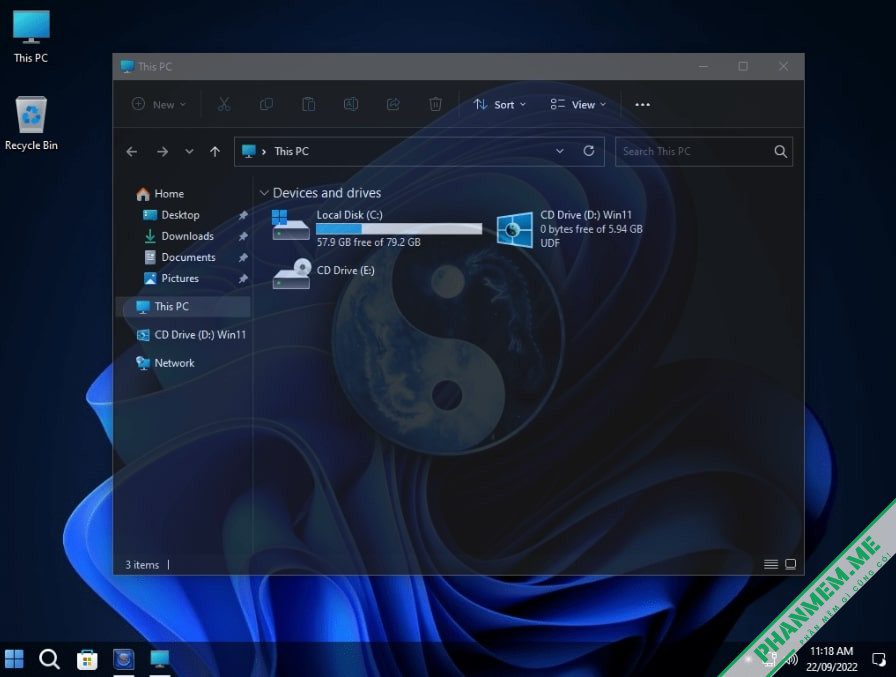Switch to large icons view in status bar
This screenshot has height=677, width=896.
tap(790, 564)
